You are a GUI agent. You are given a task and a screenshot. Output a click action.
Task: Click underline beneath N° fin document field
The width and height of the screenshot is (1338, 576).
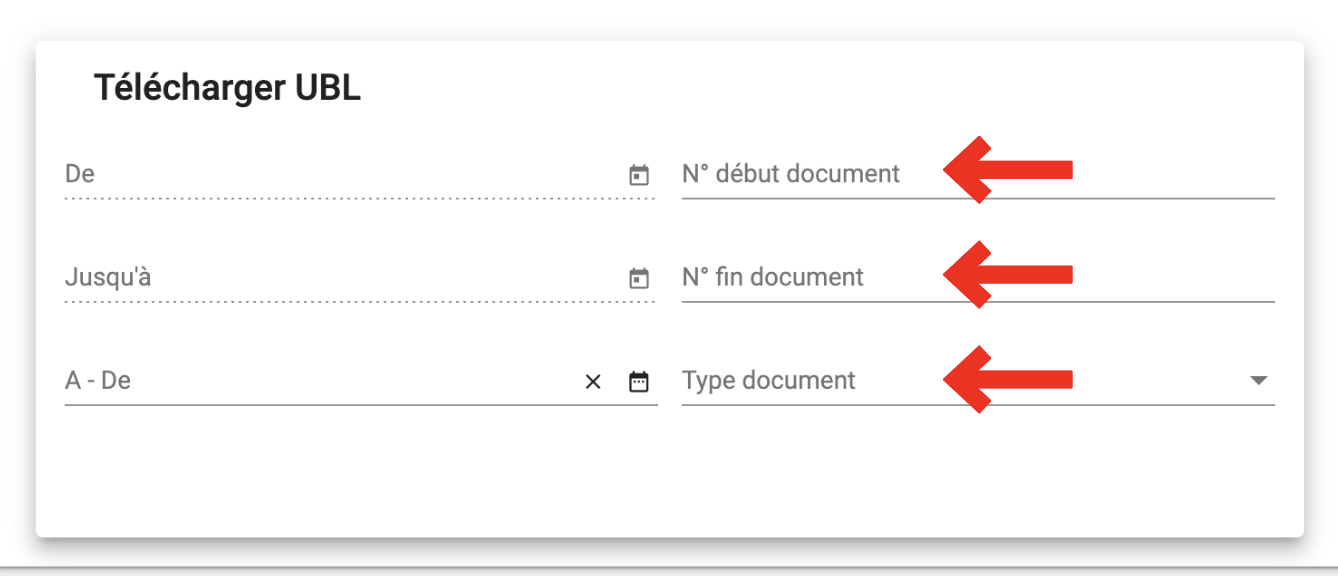coord(978,302)
